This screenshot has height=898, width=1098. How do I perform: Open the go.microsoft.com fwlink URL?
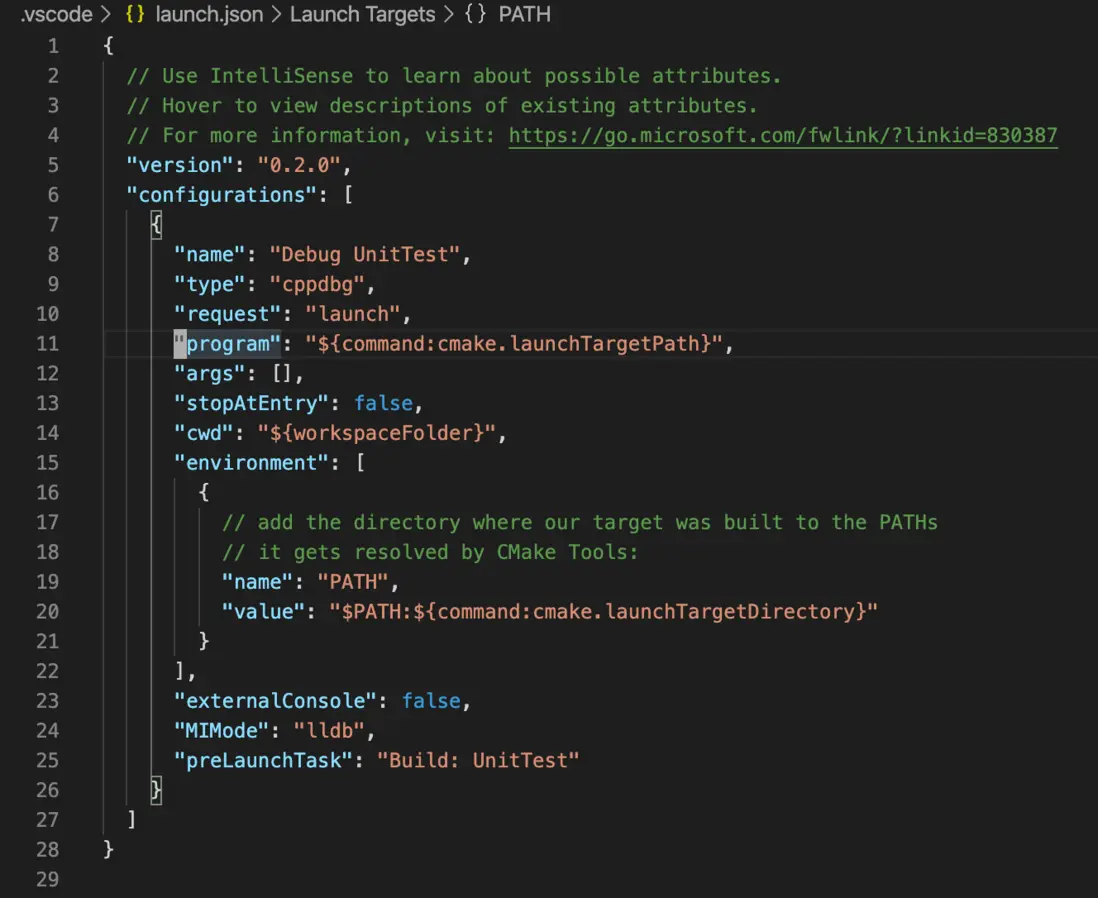pyautogui.click(x=783, y=135)
